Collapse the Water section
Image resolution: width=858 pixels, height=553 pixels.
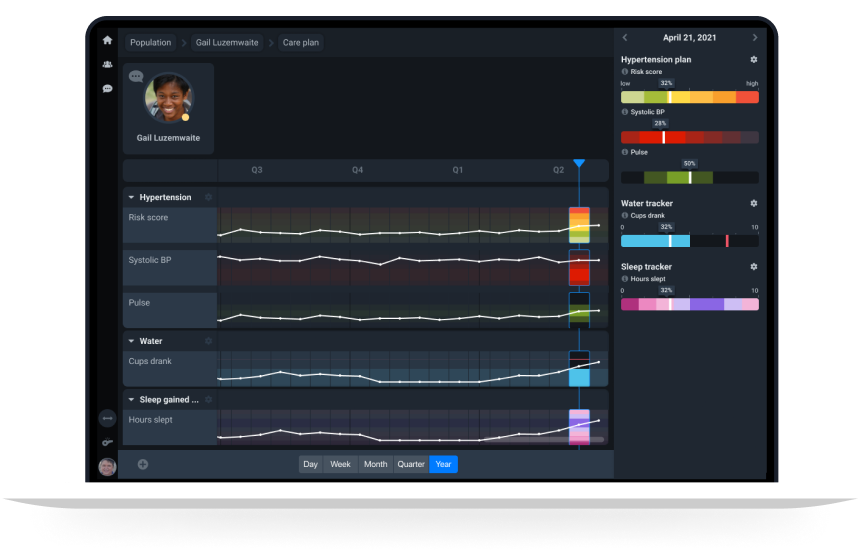[131, 341]
